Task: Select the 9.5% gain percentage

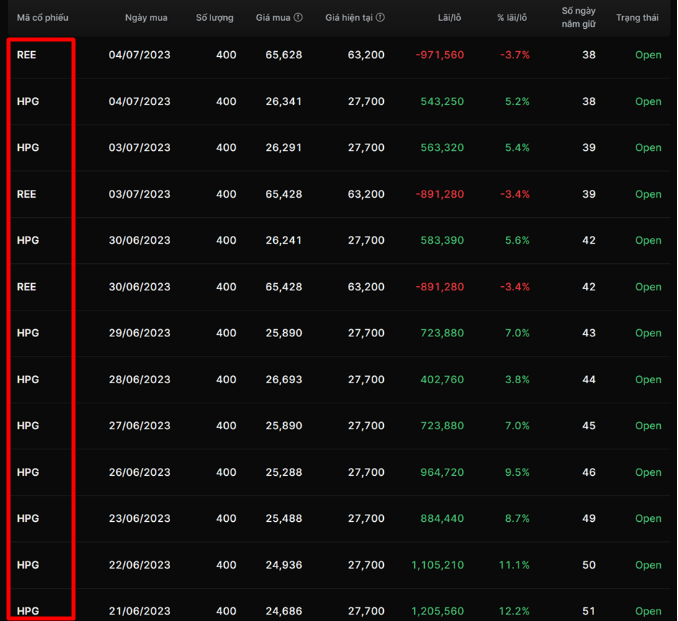Action: tap(518, 472)
